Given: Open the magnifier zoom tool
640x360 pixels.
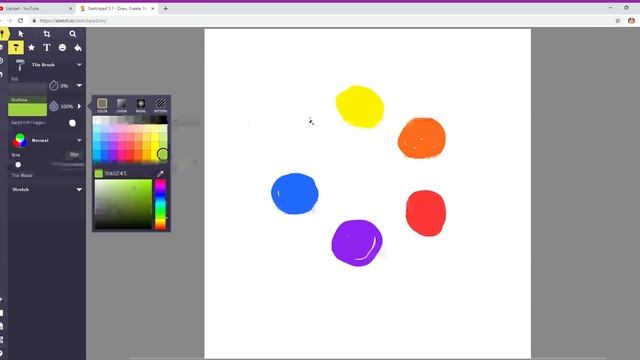Looking at the screenshot, I should [73, 34].
